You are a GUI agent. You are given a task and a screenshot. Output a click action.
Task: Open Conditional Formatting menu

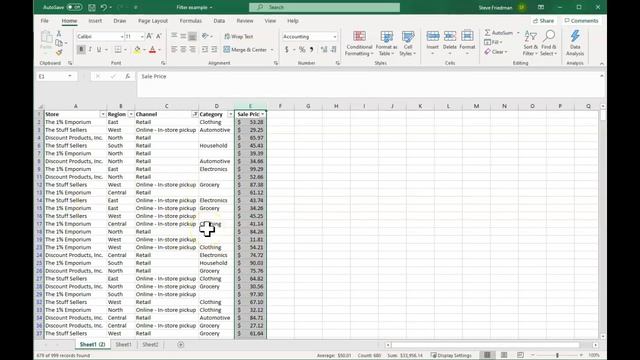coord(359,43)
